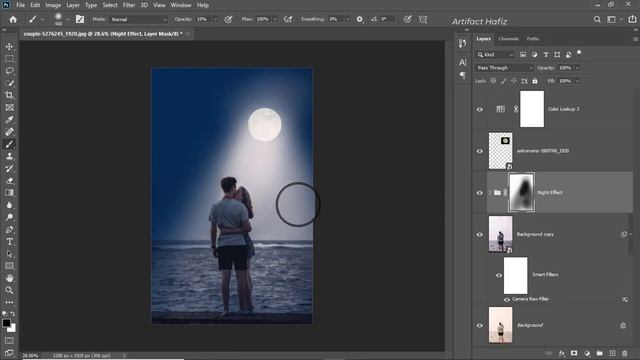Open the brush preset picker arrow
Screen dimensions: 640x360
click(67, 19)
